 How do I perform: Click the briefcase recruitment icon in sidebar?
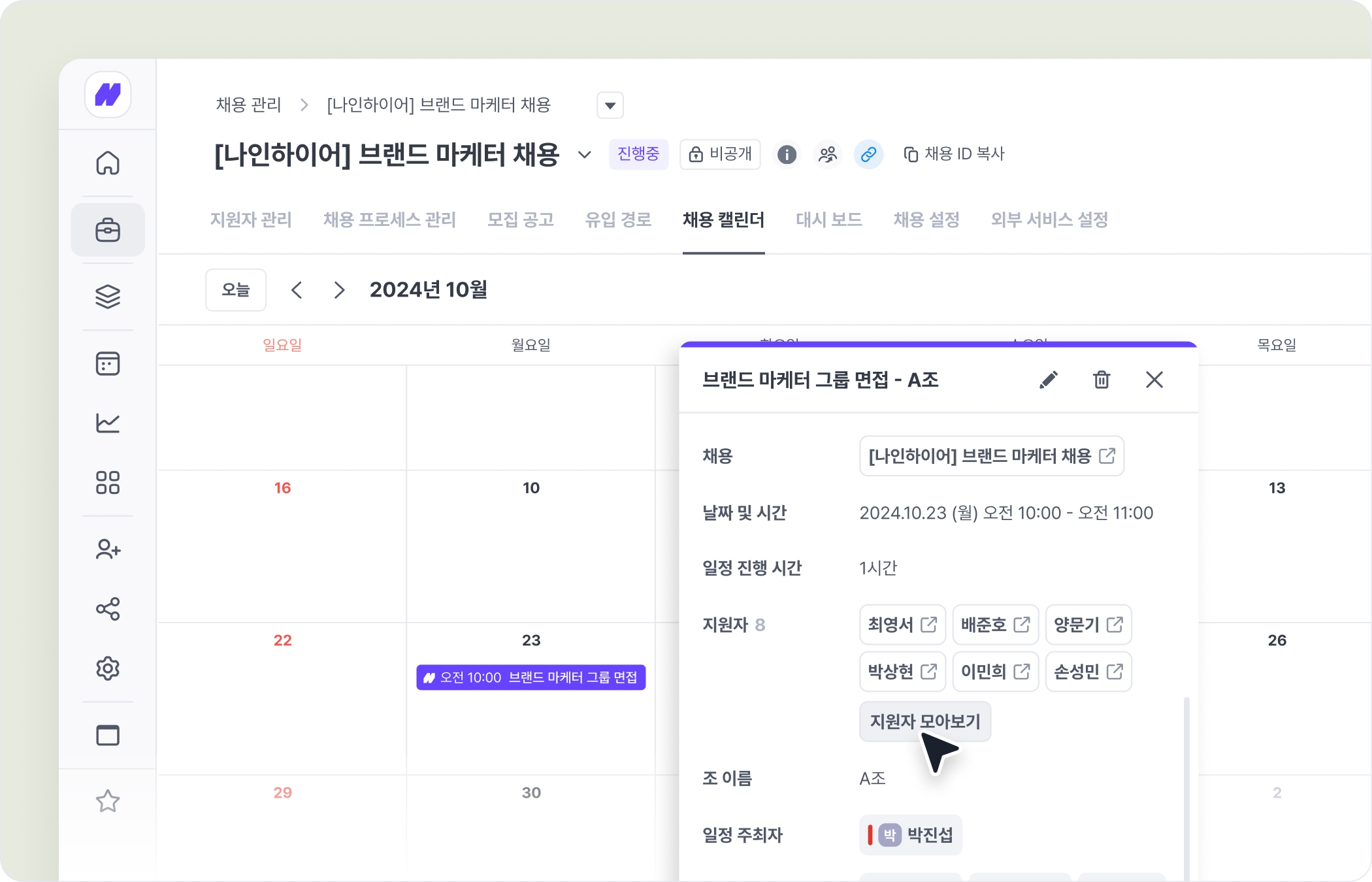[108, 230]
